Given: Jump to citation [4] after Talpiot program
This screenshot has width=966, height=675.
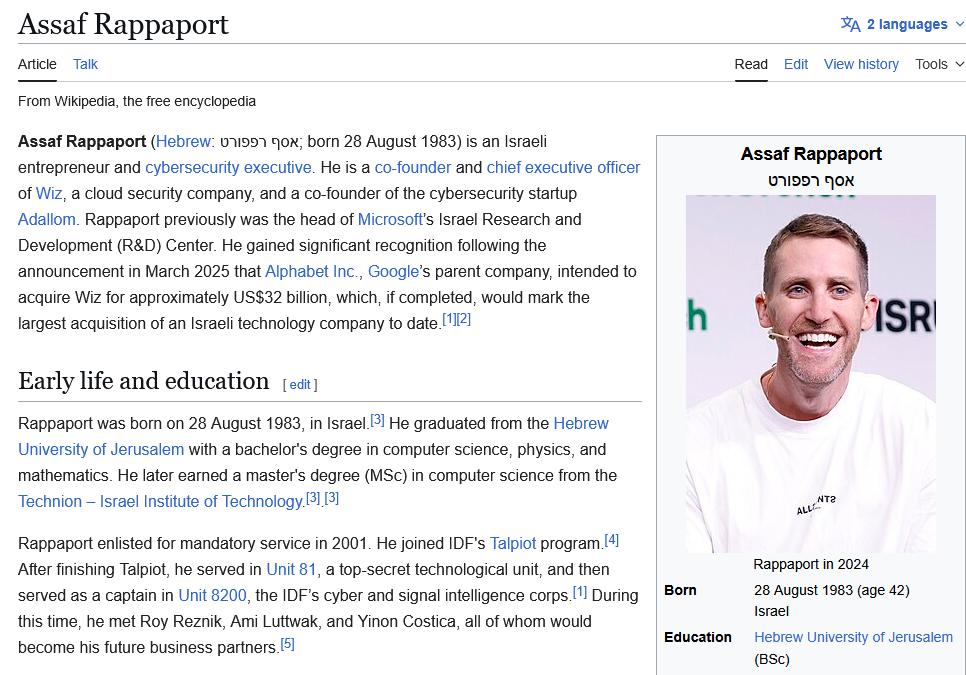Looking at the screenshot, I should [611, 540].
